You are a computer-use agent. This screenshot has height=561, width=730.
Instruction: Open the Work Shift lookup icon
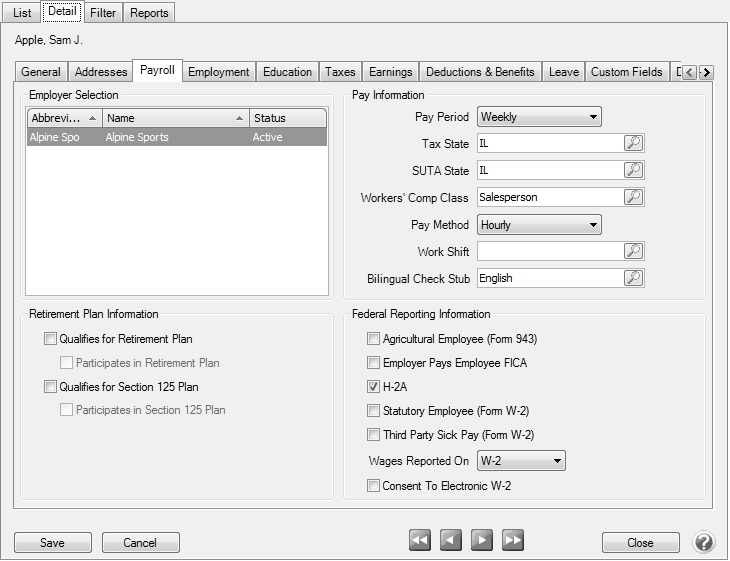tap(633, 252)
